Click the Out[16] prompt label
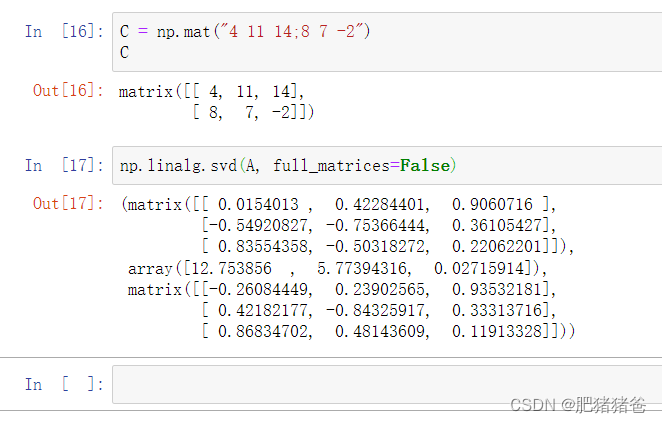Image resolution: width=662 pixels, height=423 pixels. (x=68, y=91)
